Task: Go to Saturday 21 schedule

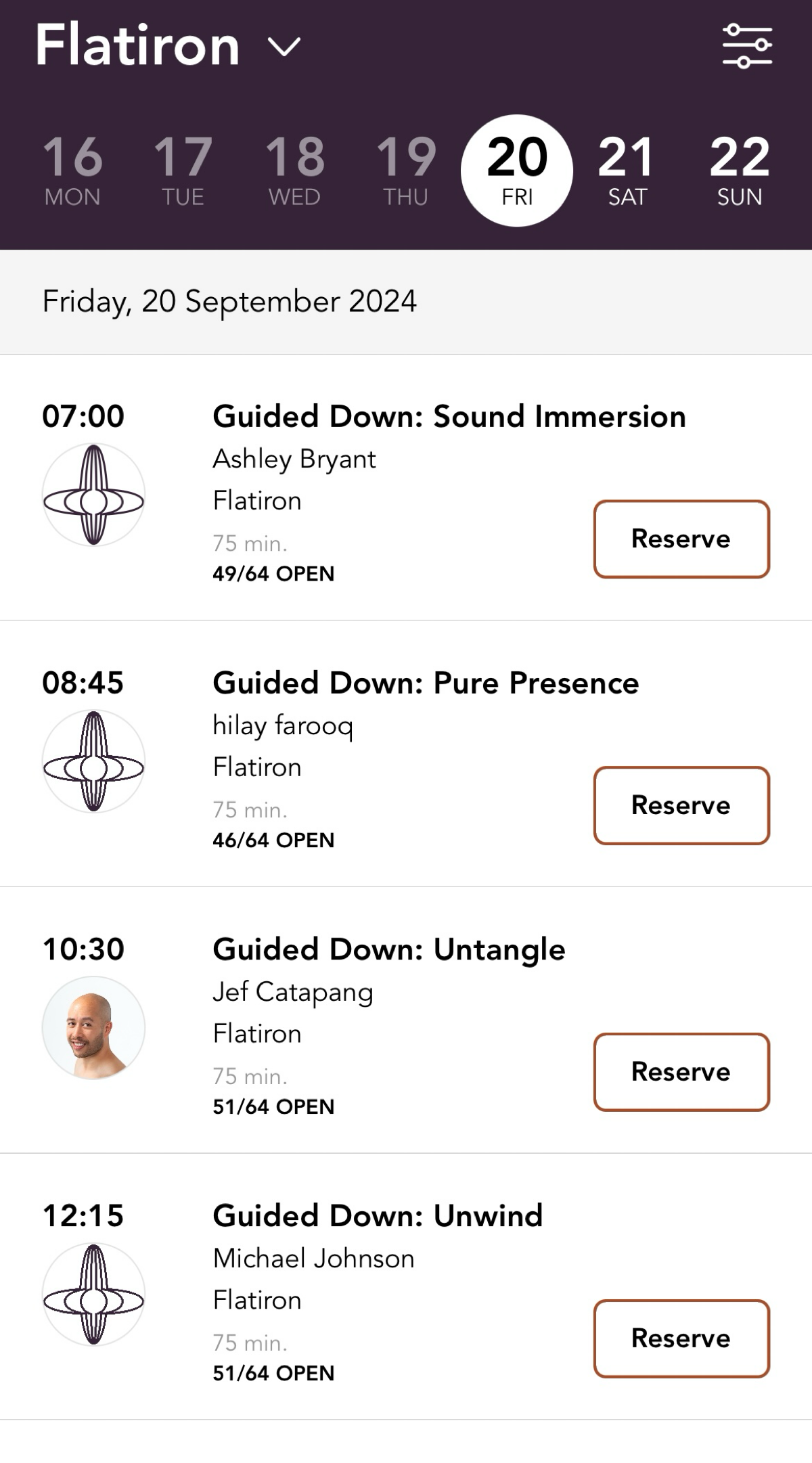Action: pos(627,170)
